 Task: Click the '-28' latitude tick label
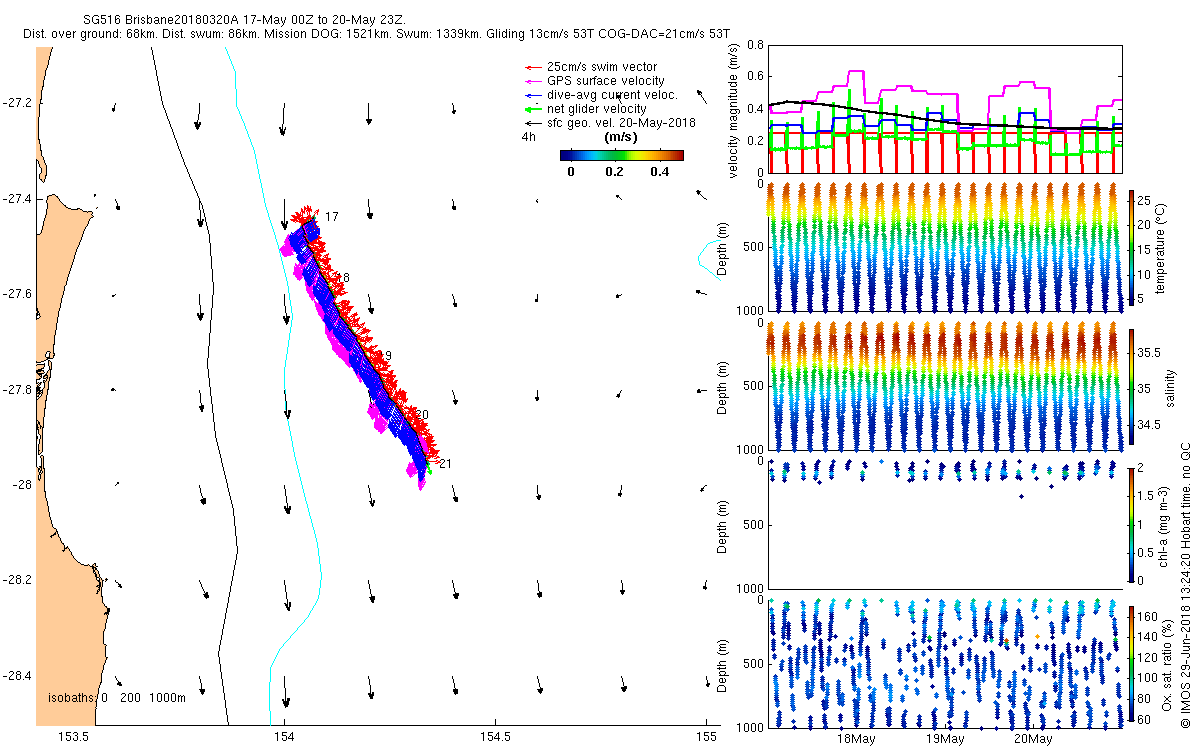coord(20,485)
